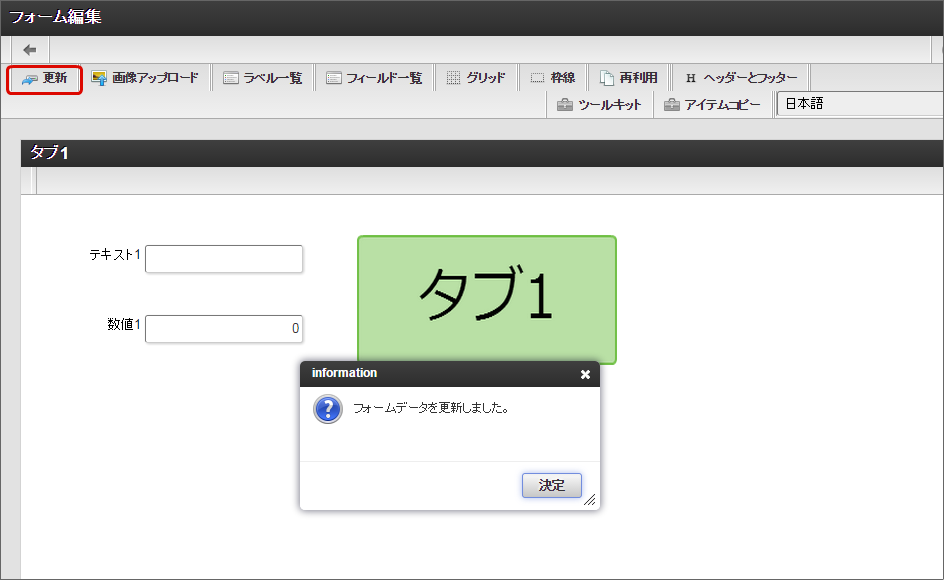Screen dimensions: 944x580
Task: Enable the 枠線 border lines
Action: pos(558,77)
